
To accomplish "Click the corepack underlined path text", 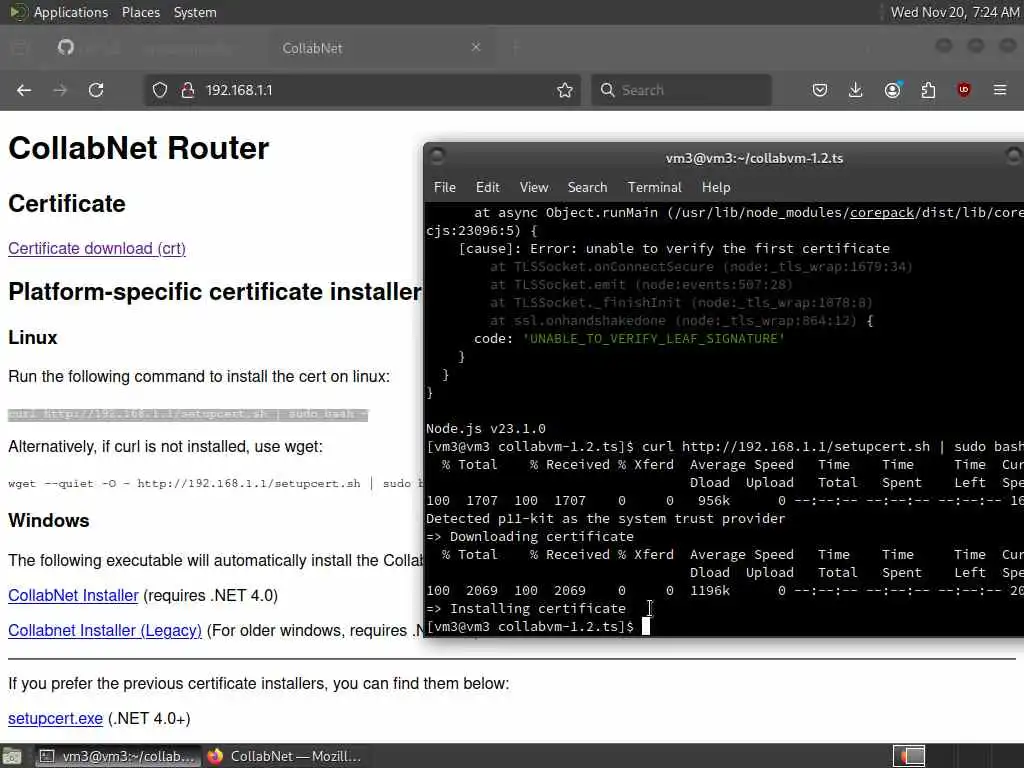I will point(882,212).
